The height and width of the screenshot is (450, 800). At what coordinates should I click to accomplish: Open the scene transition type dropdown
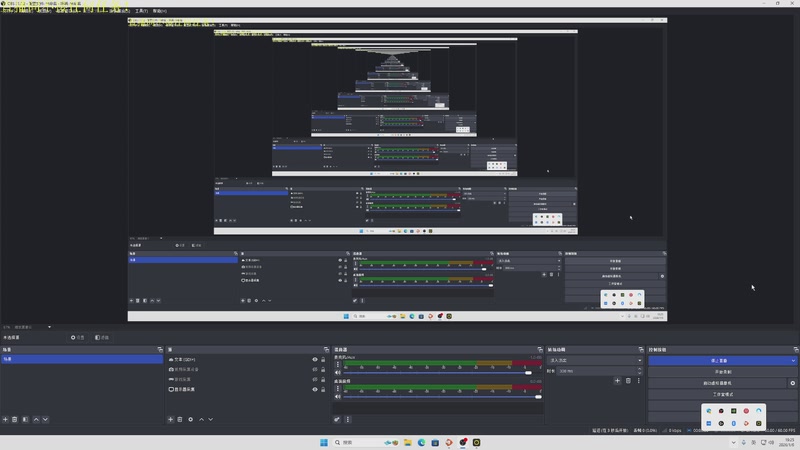(x=595, y=360)
